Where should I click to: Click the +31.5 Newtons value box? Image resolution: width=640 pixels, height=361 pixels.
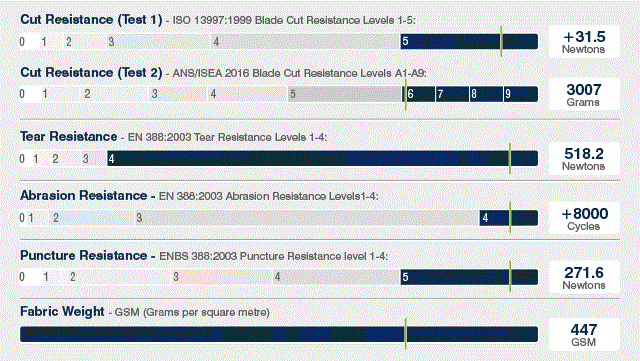584,42
